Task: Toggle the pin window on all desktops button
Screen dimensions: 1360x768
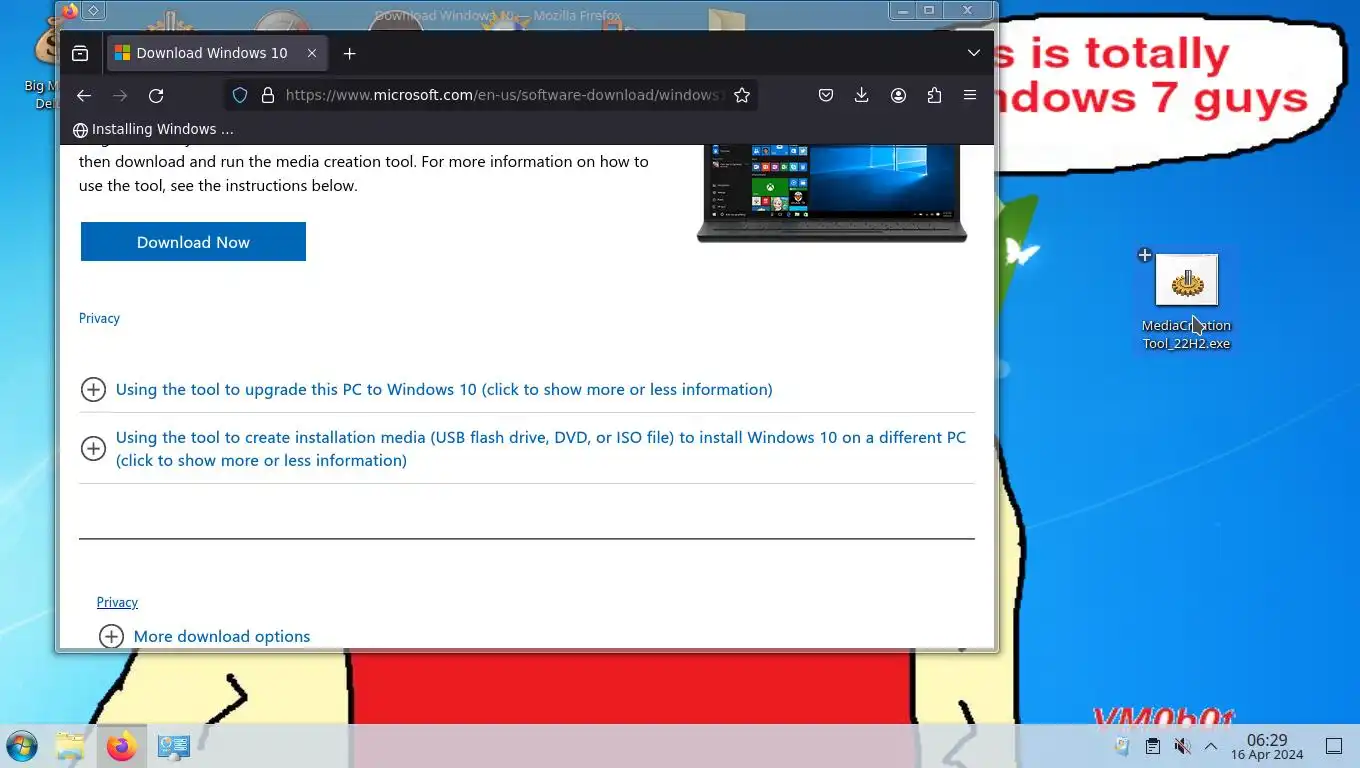Action: tap(93, 11)
